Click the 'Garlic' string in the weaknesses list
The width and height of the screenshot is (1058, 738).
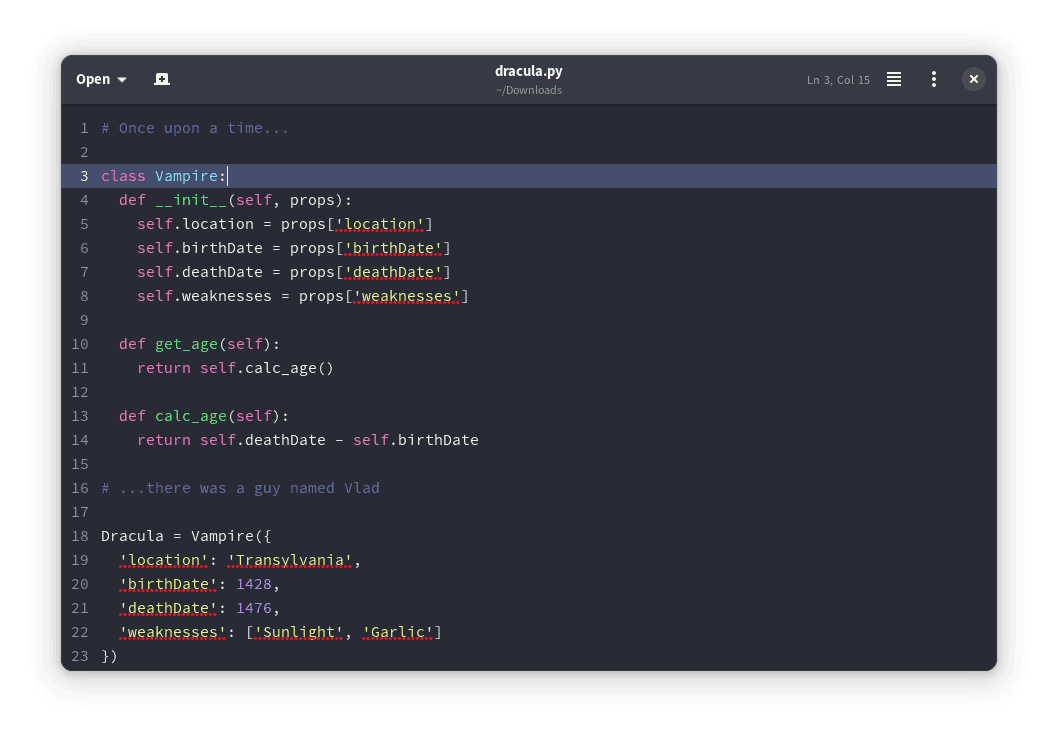coord(398,632)
